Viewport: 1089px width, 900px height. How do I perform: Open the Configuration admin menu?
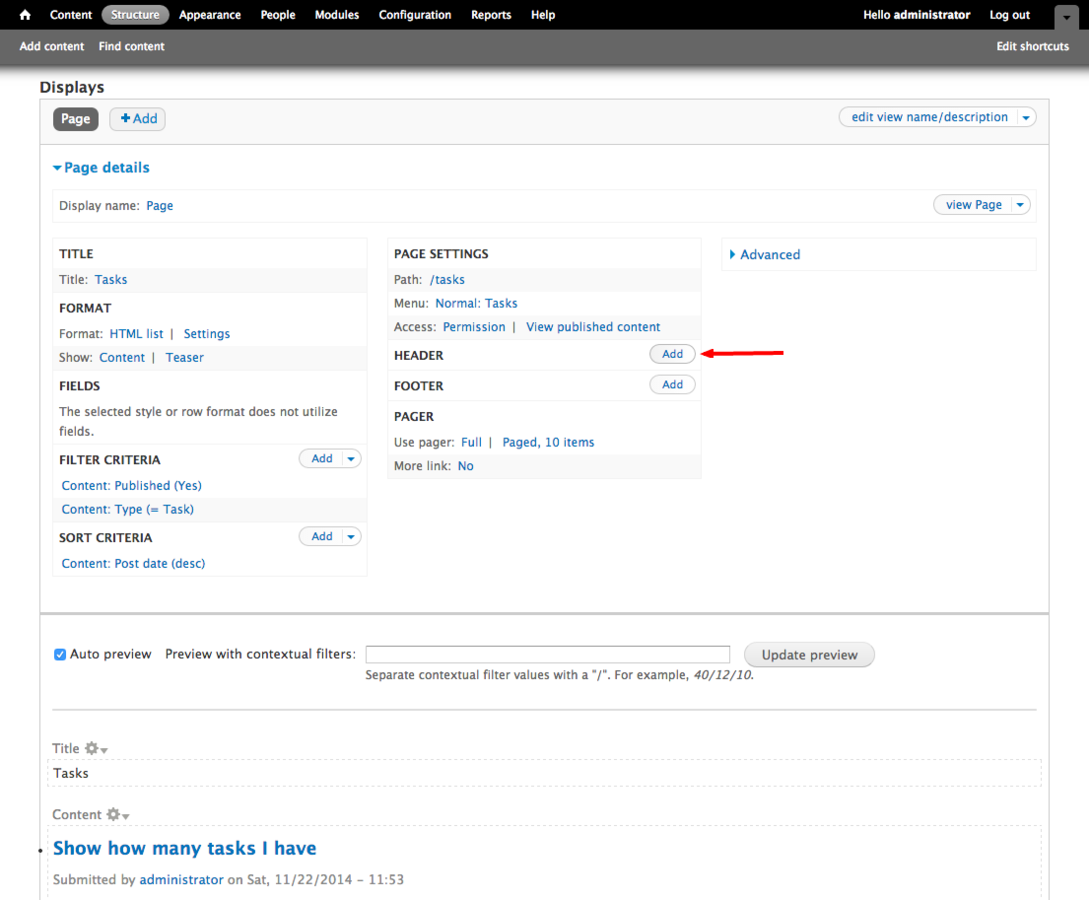[415, 15]
